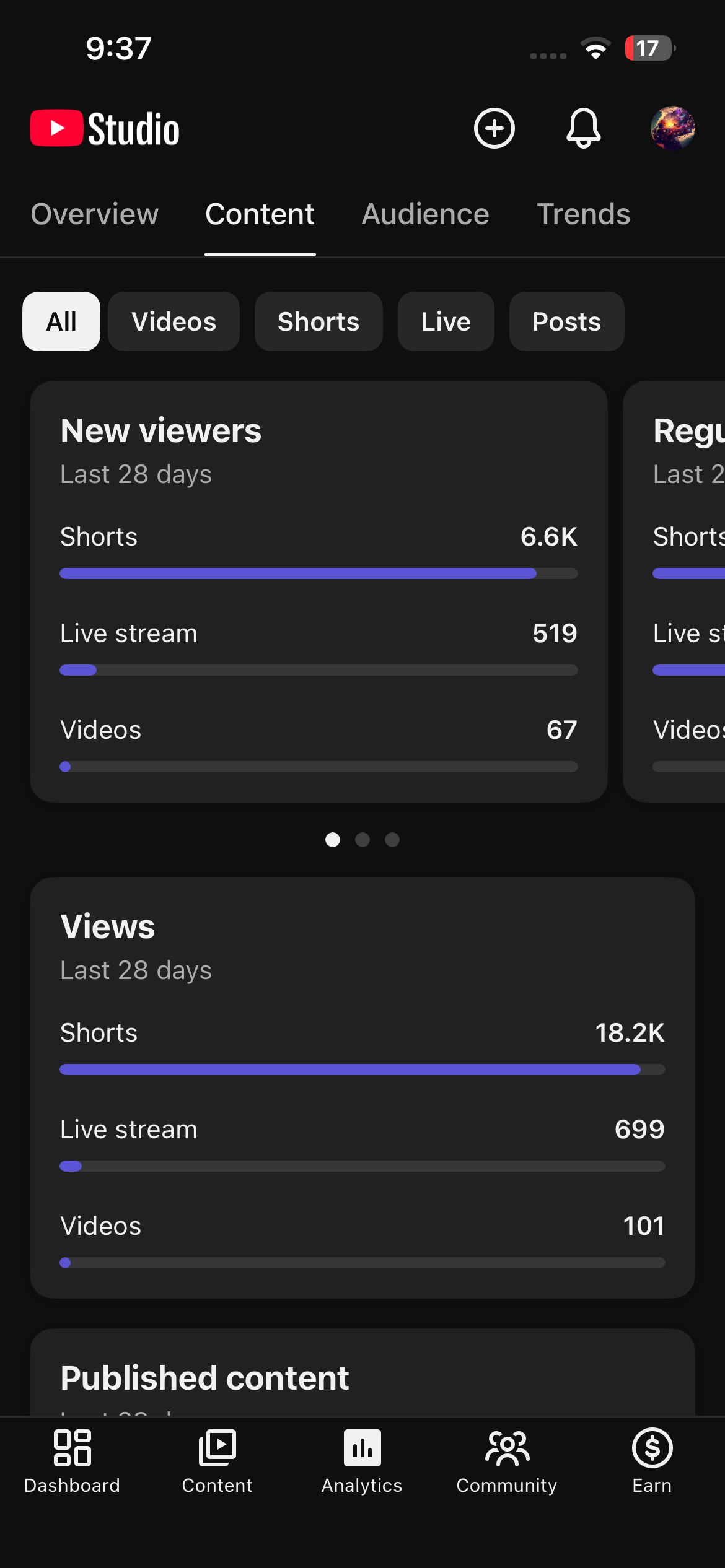Filter analytics by Shorts chip

pyautogui.click(x=319, y=321)
